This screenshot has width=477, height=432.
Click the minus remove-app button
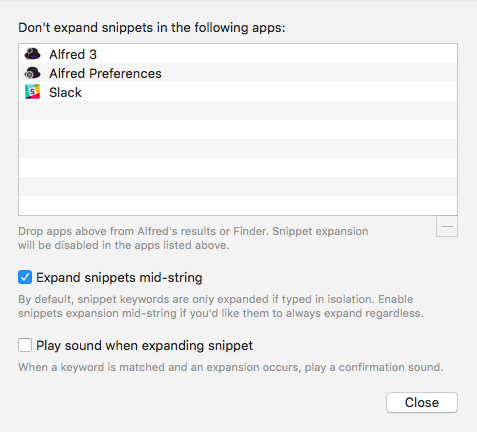447,227
